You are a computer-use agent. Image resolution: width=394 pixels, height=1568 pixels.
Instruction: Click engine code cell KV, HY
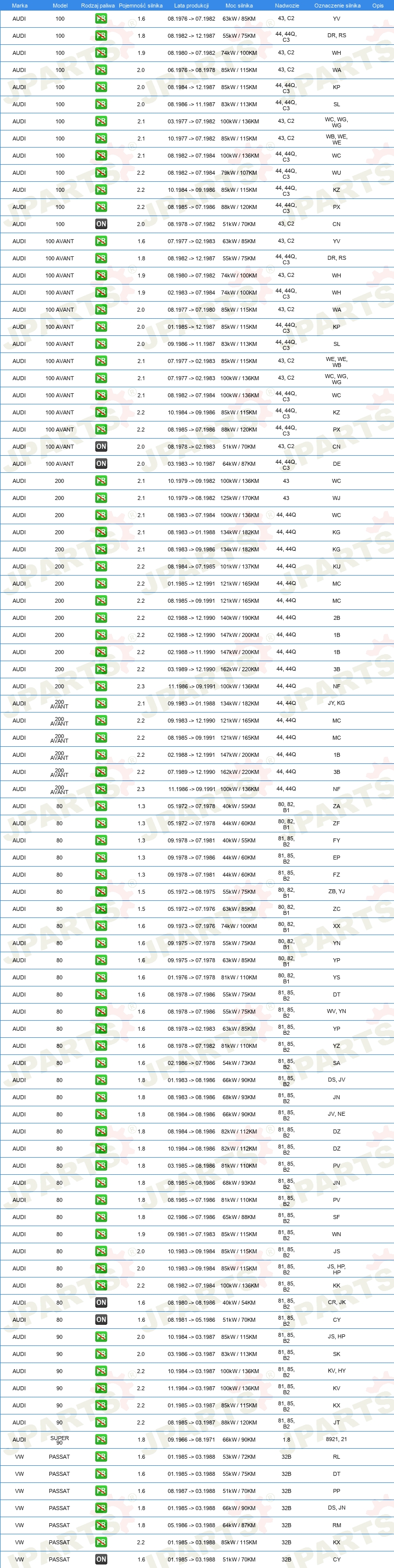[337, 1372]
